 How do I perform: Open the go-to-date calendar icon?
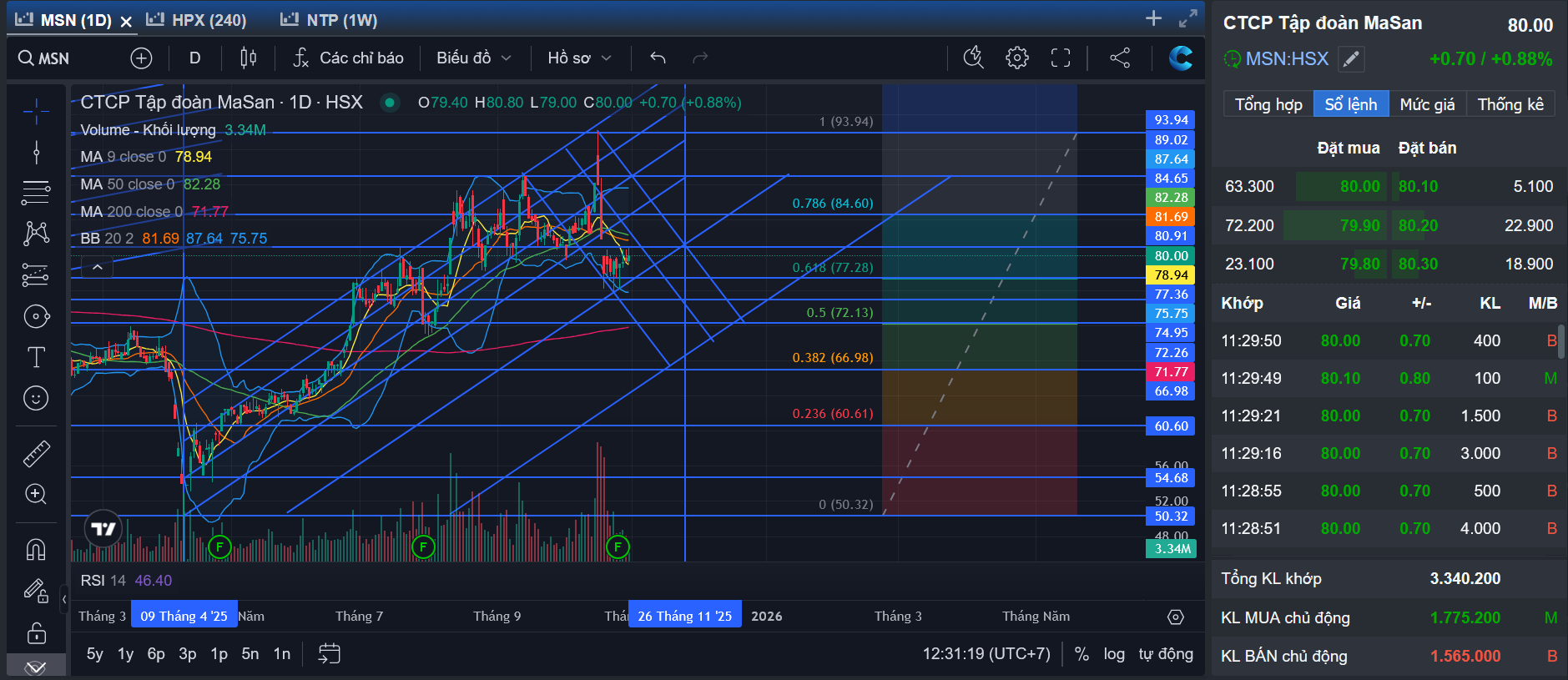[330, 653]
